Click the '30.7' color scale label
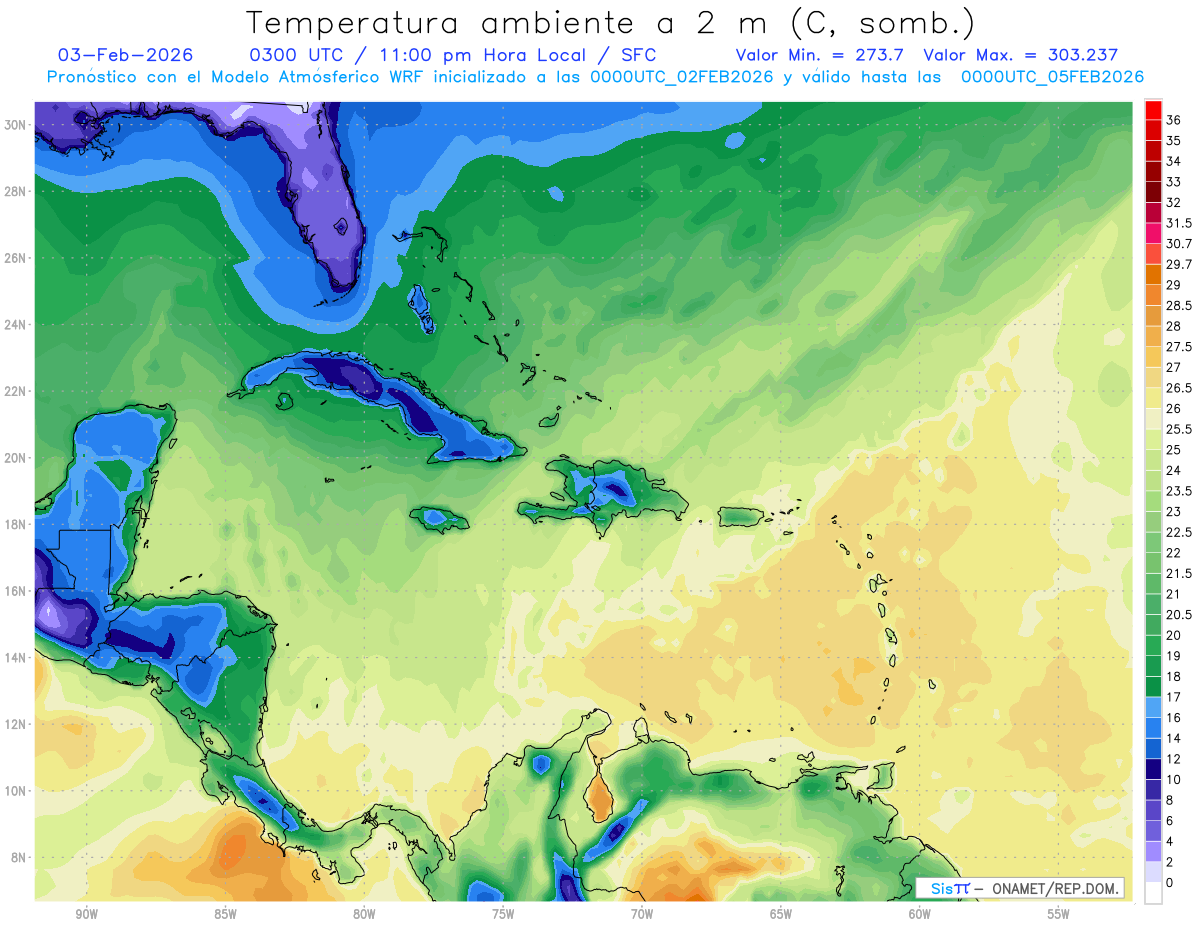The image size is (1200, 927). 1178,244
